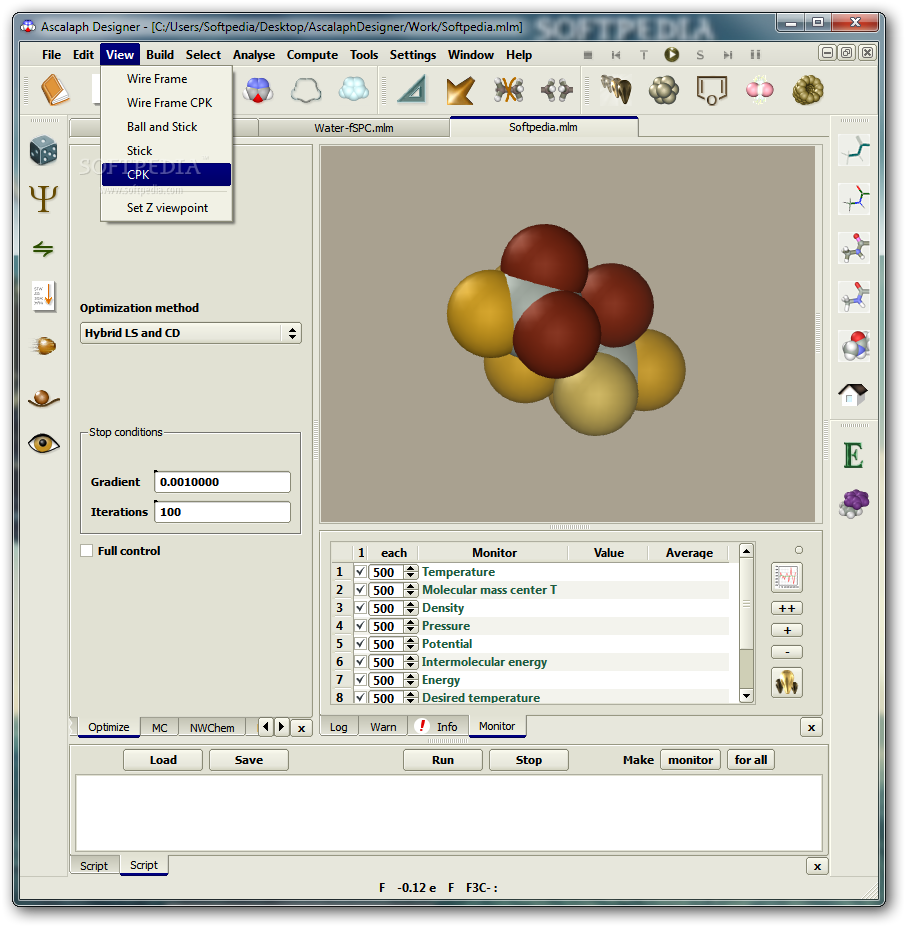Click the orange arrow geometry toolbar icon
Viewport: 906px width, 927px height.
click(x=461, y=90)
